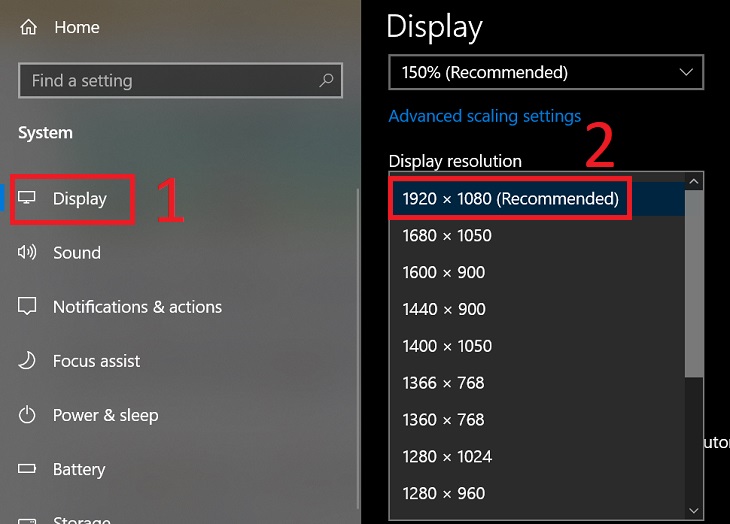Click the search magnifier icon
The width and height of the screenshot is (730, 524).
pyautogui.click(x=326, y=80)
